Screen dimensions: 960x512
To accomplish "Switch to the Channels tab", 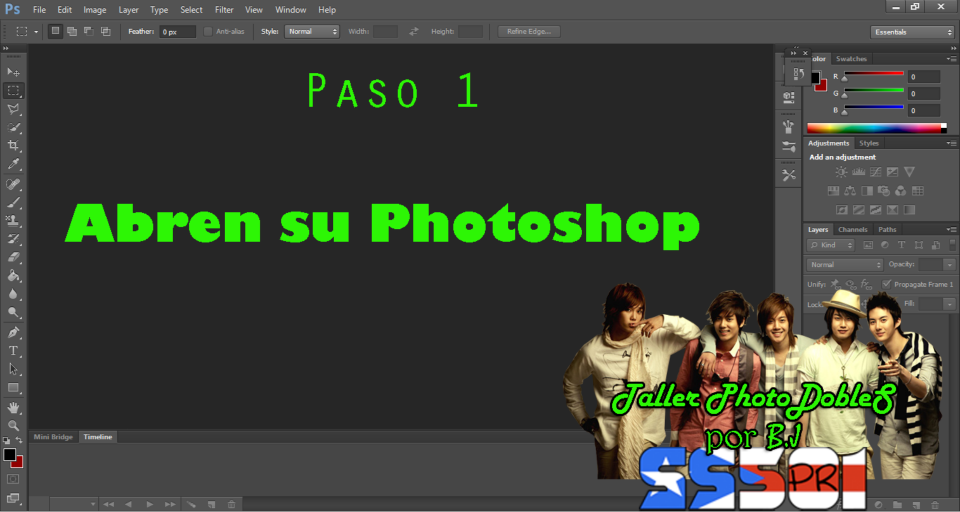I will coord(852,230).
